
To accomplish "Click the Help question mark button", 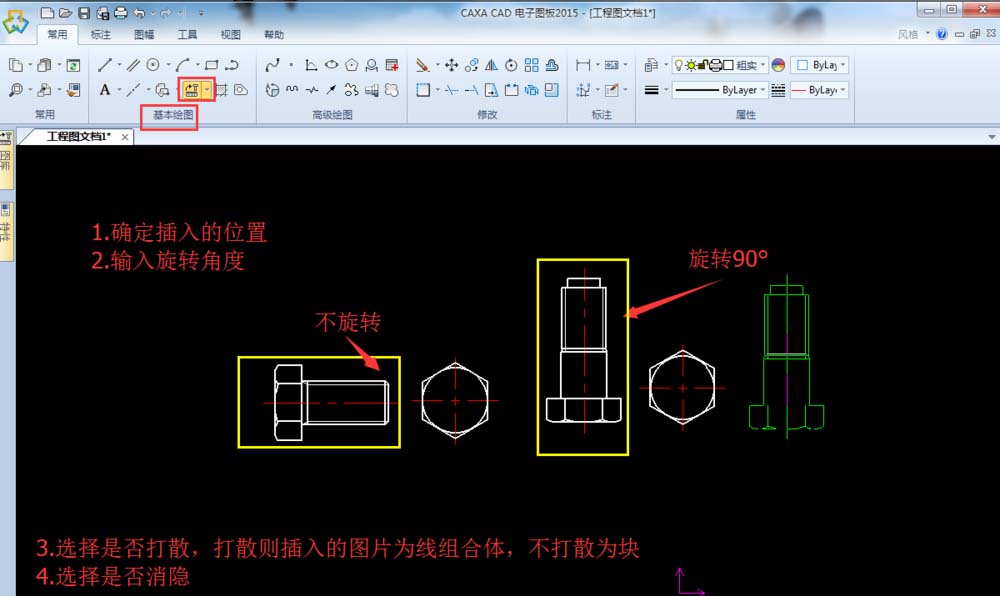I will point(942,33).
